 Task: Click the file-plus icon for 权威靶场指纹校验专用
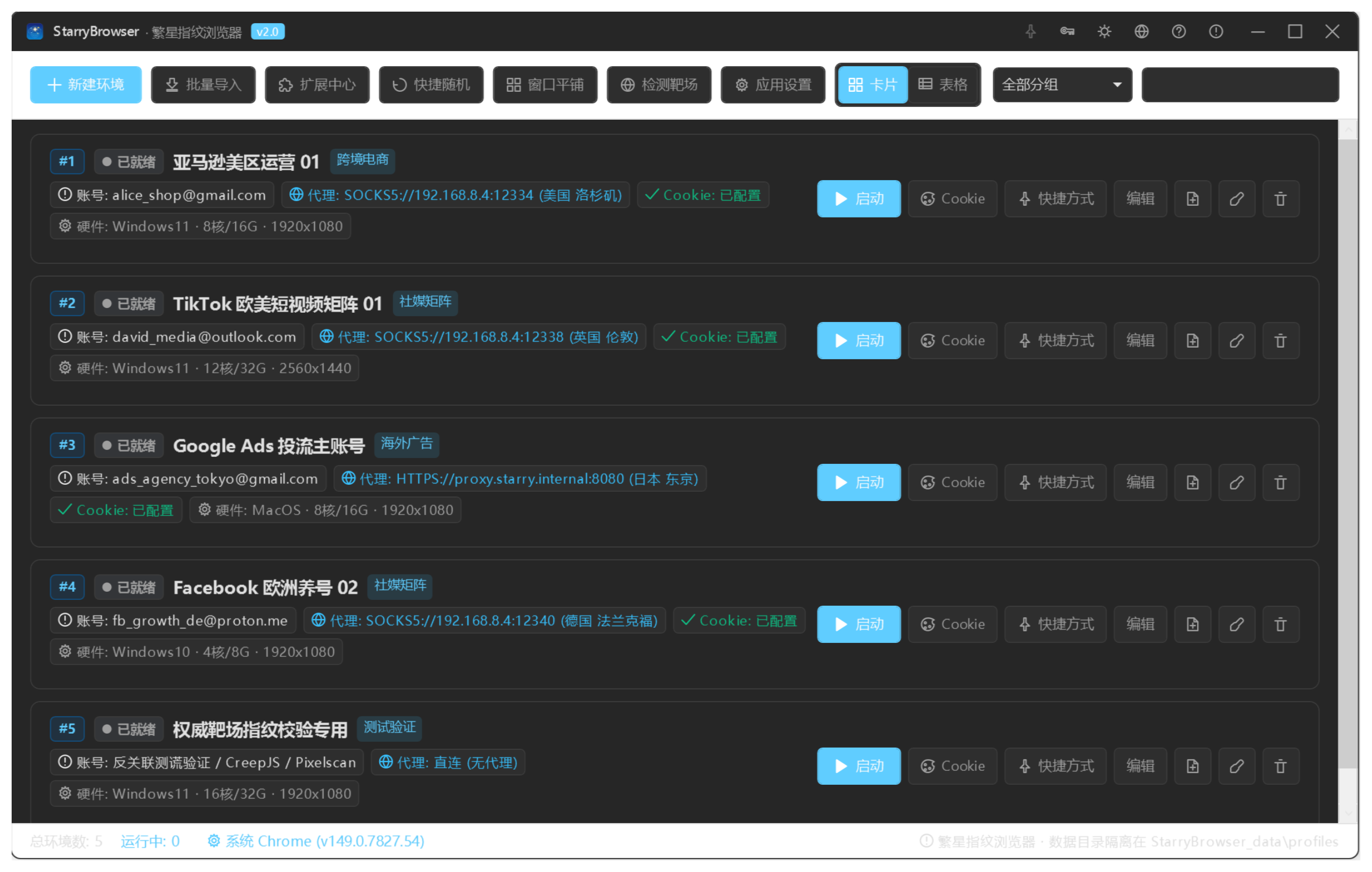(x=1192, y=766)
